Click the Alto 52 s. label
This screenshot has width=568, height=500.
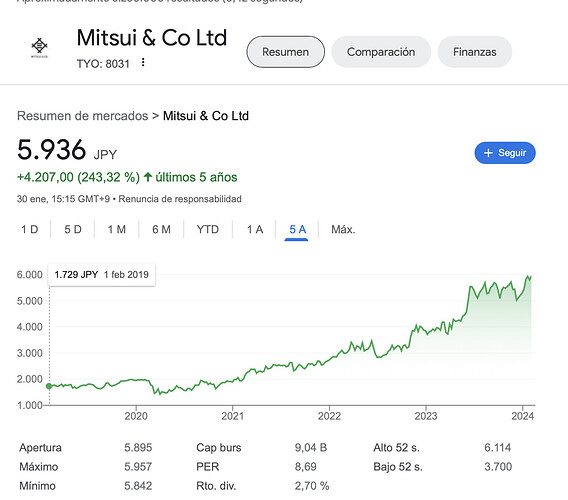pos(397,448)
